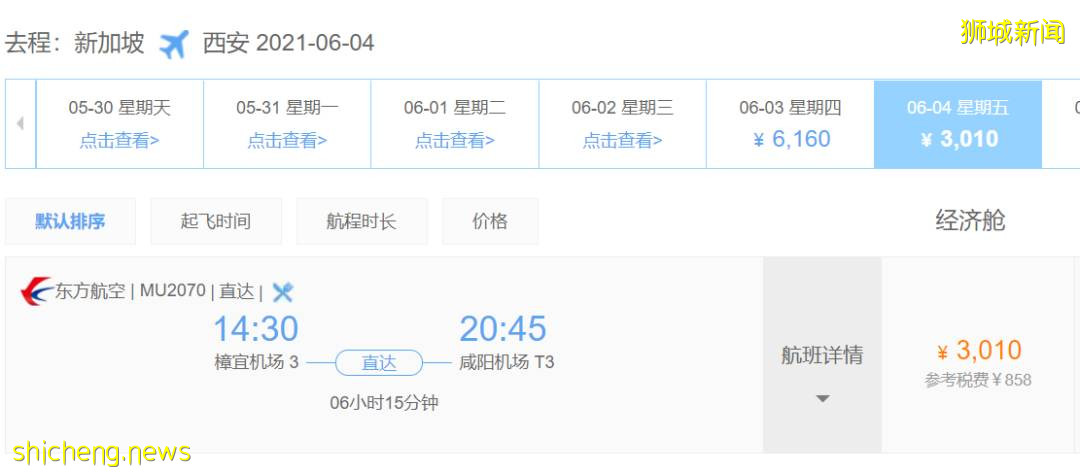Select the 06-01 星期二 date tab
This screenshot has height=472, width=1080.
pos(455,124)
